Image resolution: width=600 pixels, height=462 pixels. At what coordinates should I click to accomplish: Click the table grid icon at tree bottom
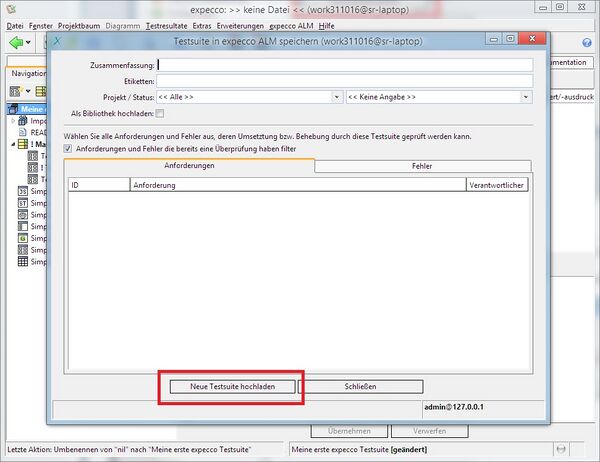(22, 262)
